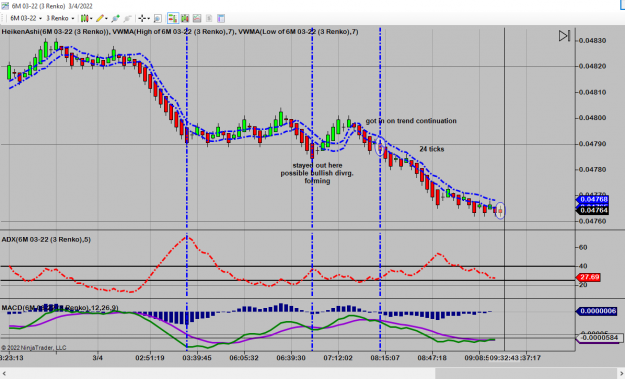
Task: Click the horizontal scrollbar thumb
Action: click(525, 373)
